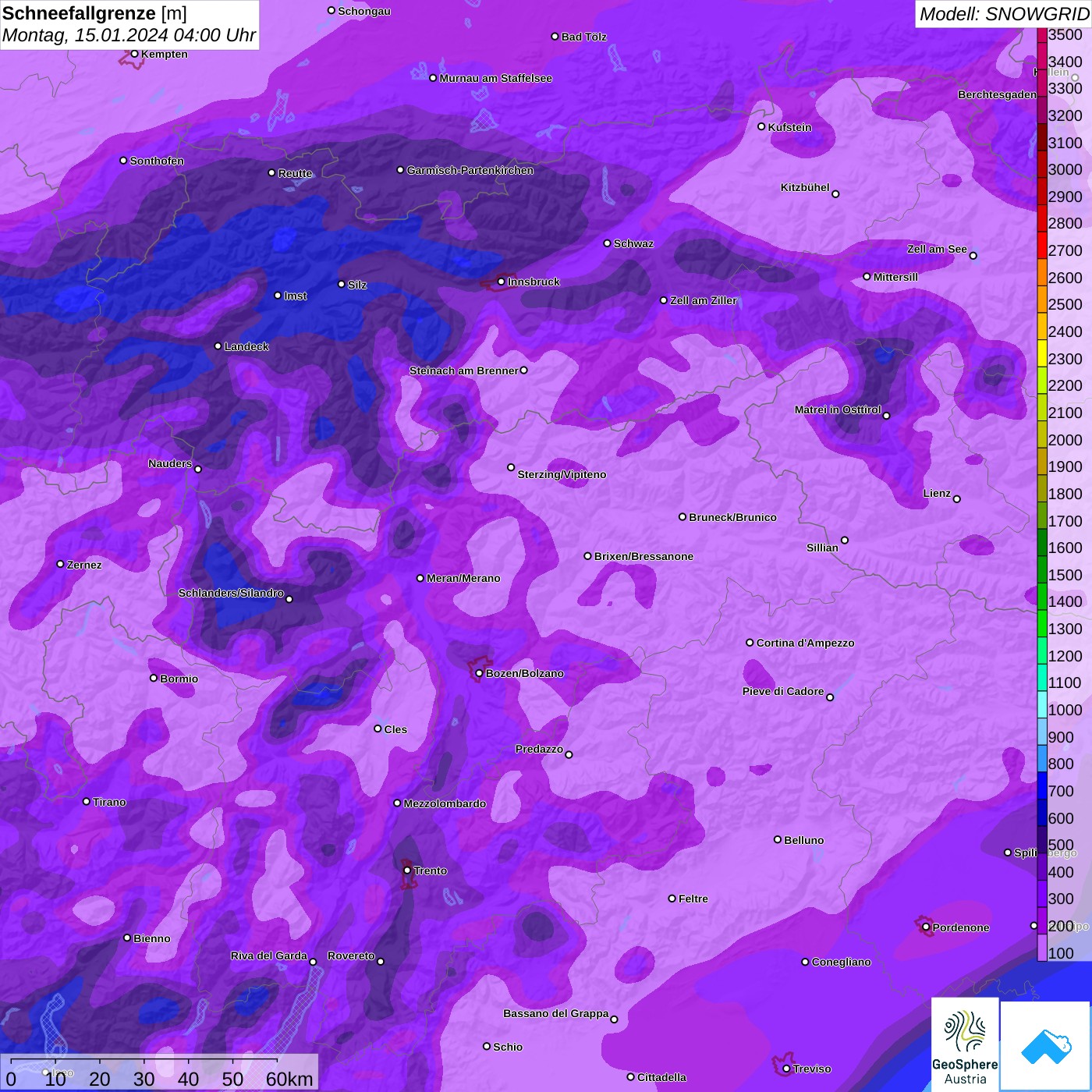Image resolution: width=1092 pixels, height=1092 pixels.
Task: Click the yellow 2300 m legend color
Action: pos(1042,353)
